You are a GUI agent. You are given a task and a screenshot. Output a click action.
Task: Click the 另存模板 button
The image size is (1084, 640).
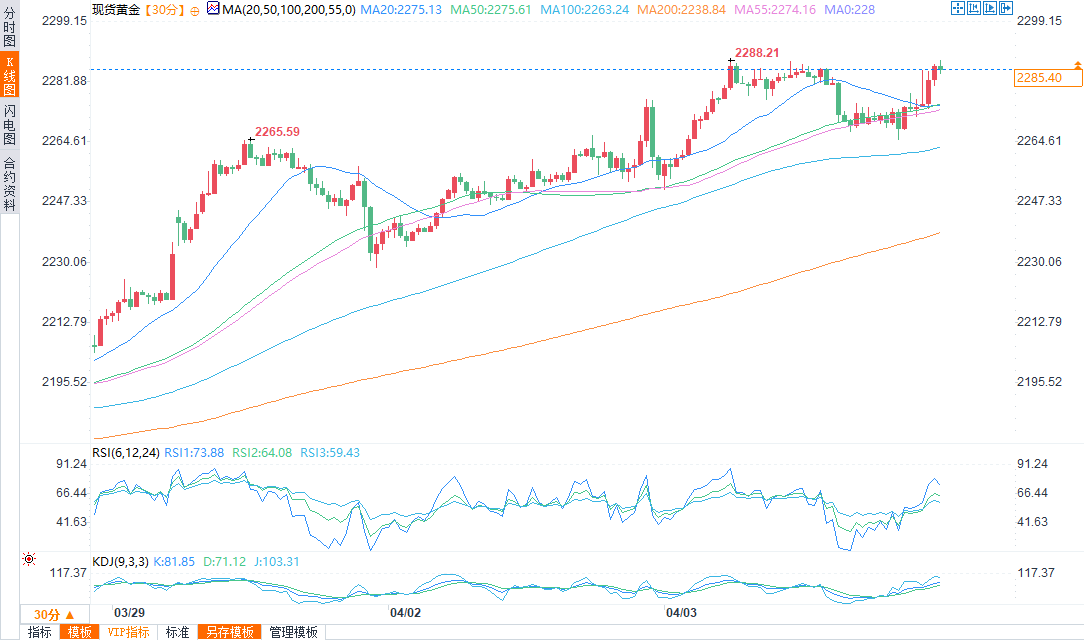coord(229,632)
